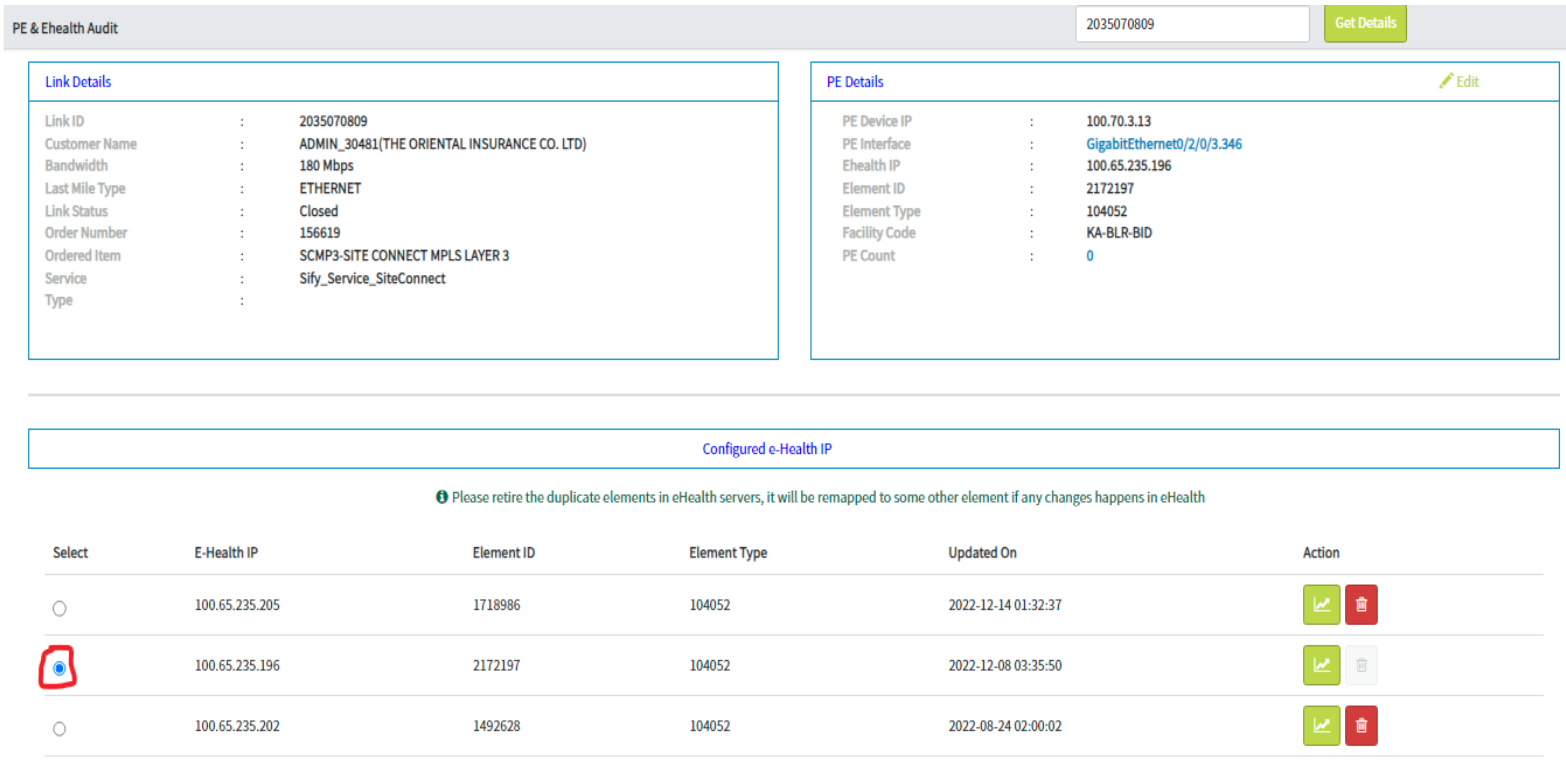Select radio button for 100.65.235.196
Screen dimensions: 1566x765
point(60,668)
